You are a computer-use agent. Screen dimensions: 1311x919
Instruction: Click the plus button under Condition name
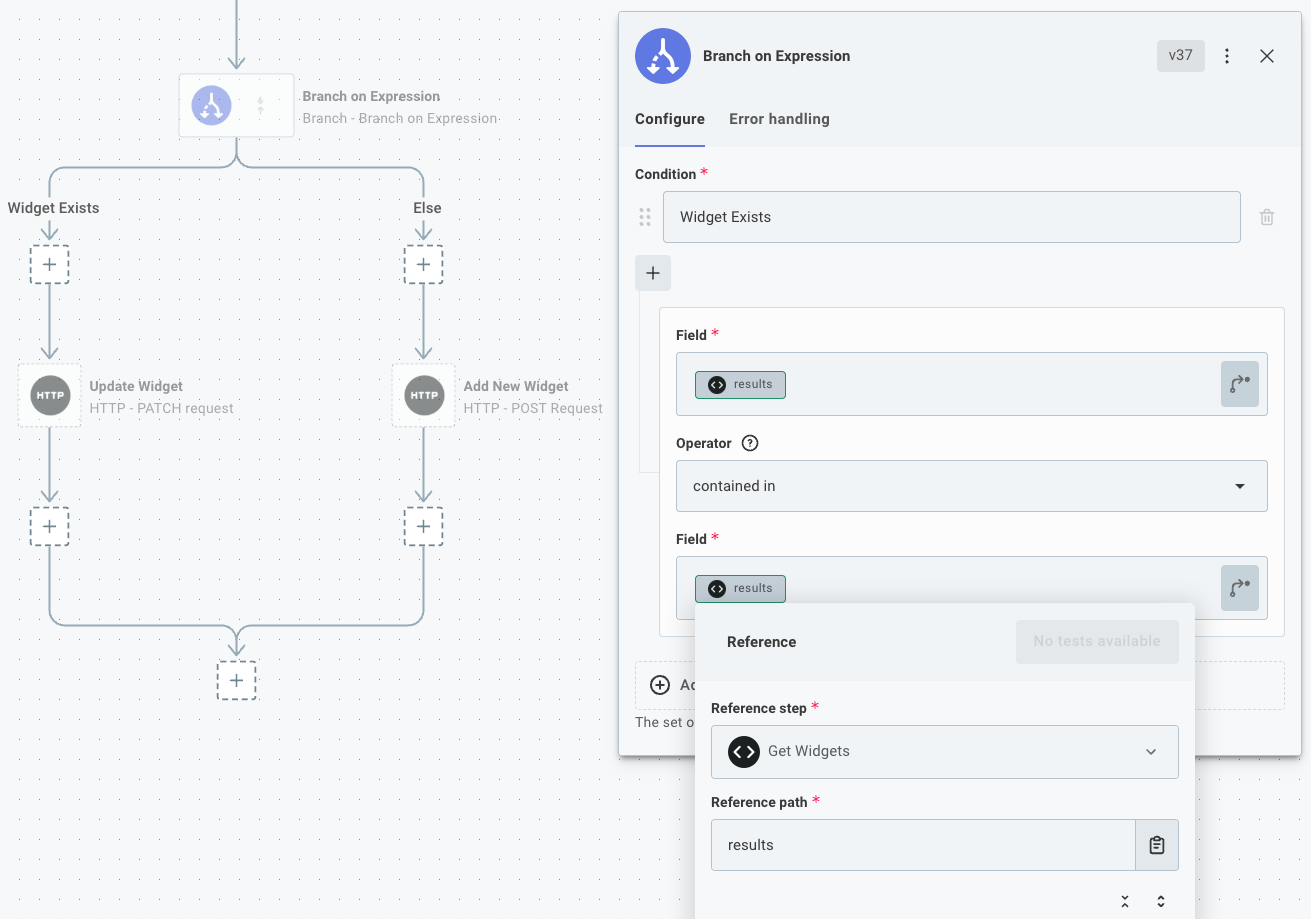coord(652,273)
